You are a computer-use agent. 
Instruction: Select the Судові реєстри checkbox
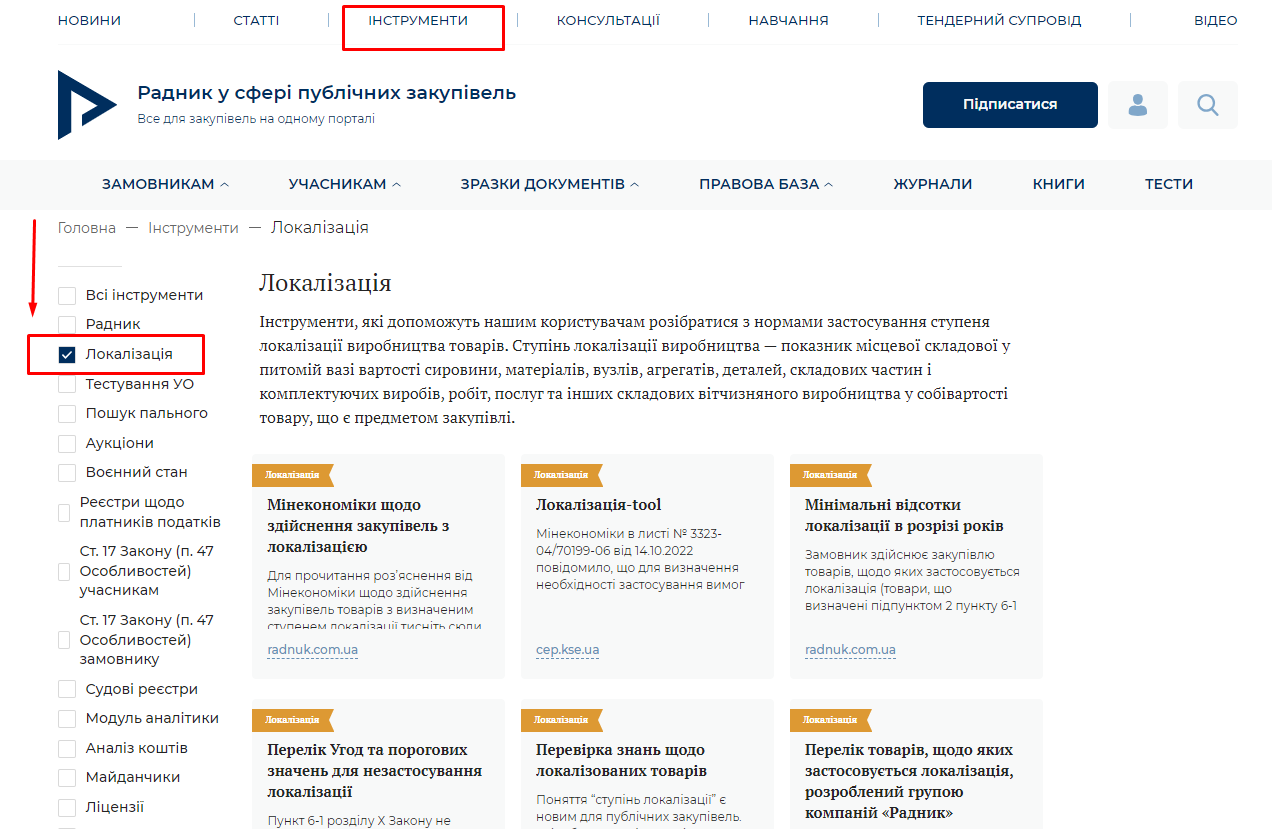pyautogui.click(x=68, y=689)
